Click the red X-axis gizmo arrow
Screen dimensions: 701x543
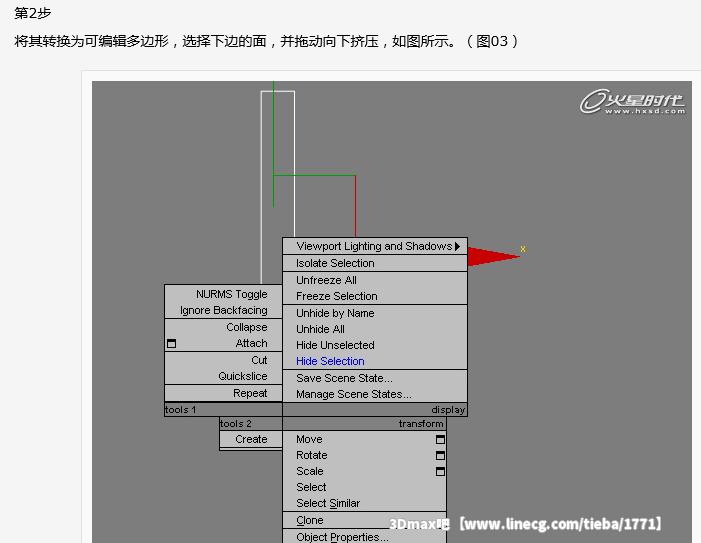point(492,257)
